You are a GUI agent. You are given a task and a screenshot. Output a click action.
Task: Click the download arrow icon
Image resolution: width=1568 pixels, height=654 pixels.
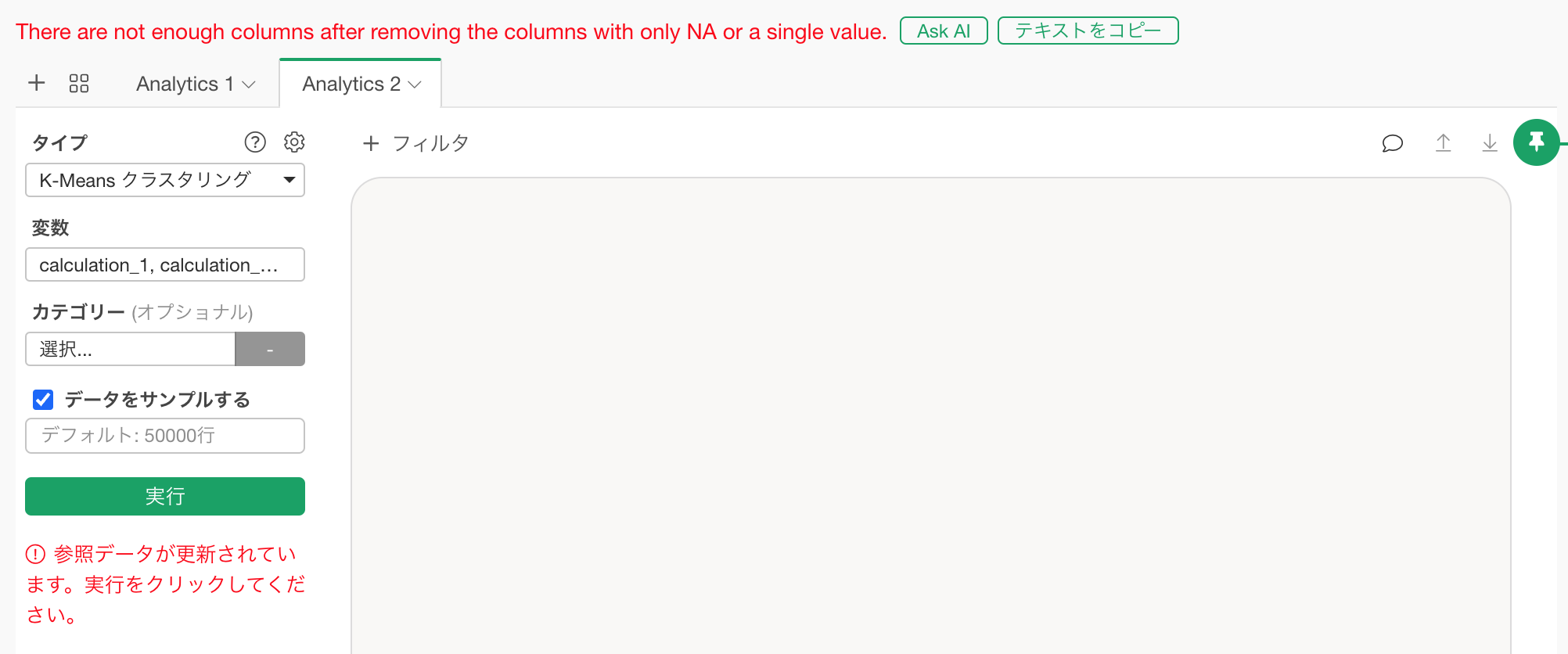point(1490,143)
